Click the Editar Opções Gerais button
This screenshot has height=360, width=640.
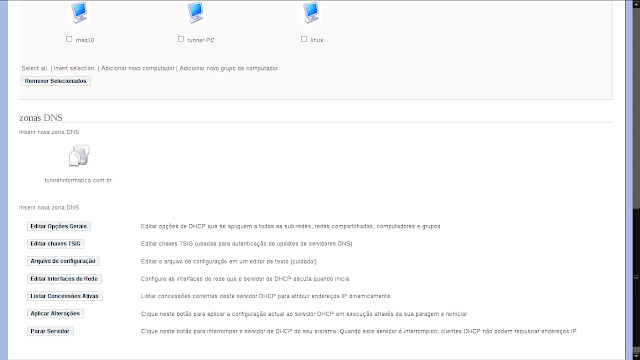coord(59,226)
